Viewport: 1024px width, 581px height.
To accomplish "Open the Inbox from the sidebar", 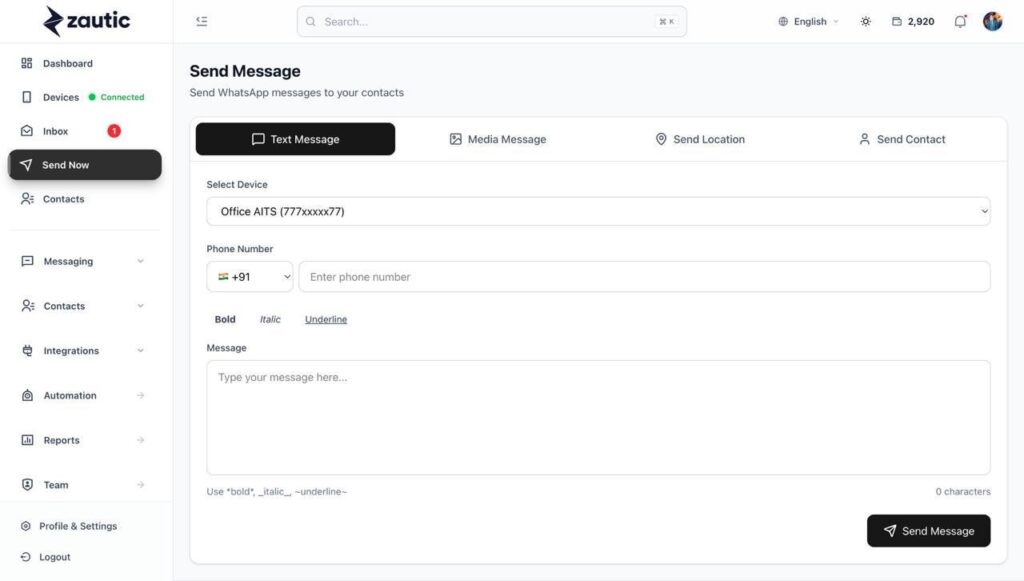I will coord(56,131).
